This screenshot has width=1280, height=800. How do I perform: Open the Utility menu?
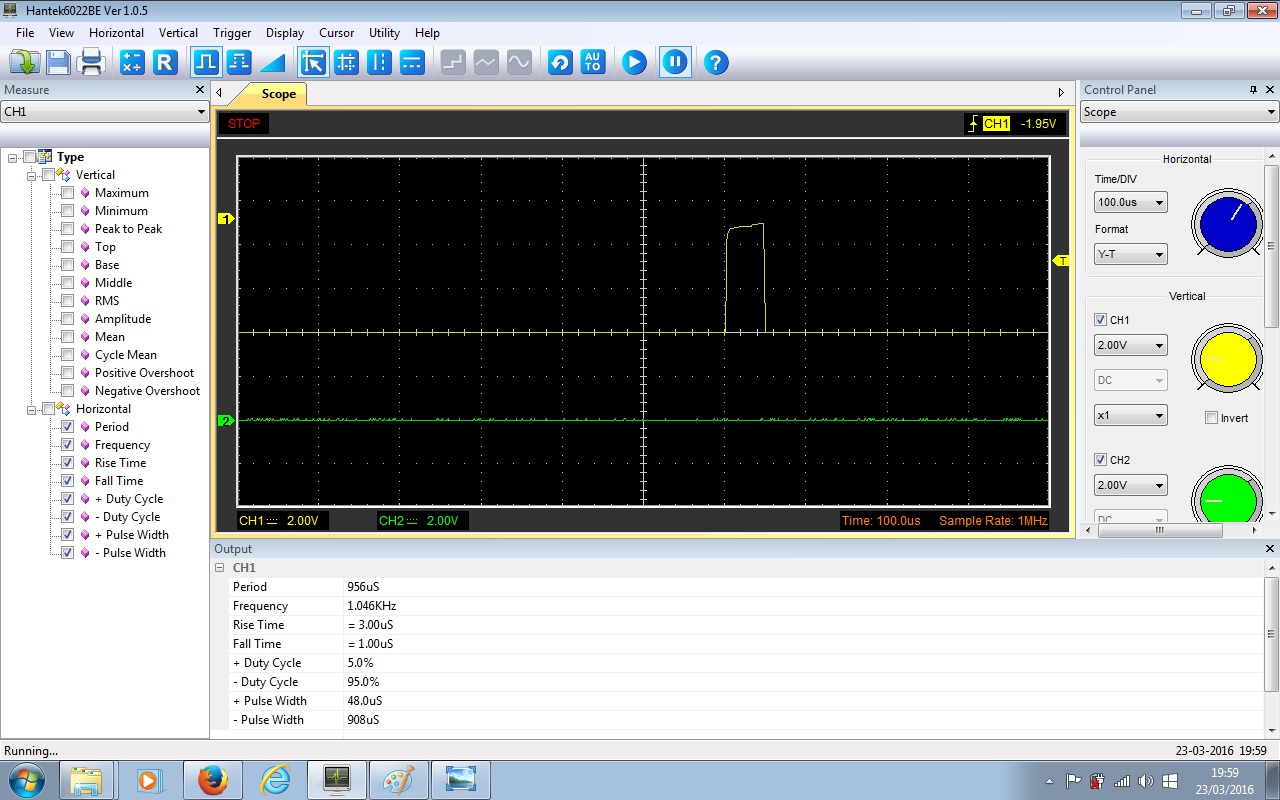(384, 33)
